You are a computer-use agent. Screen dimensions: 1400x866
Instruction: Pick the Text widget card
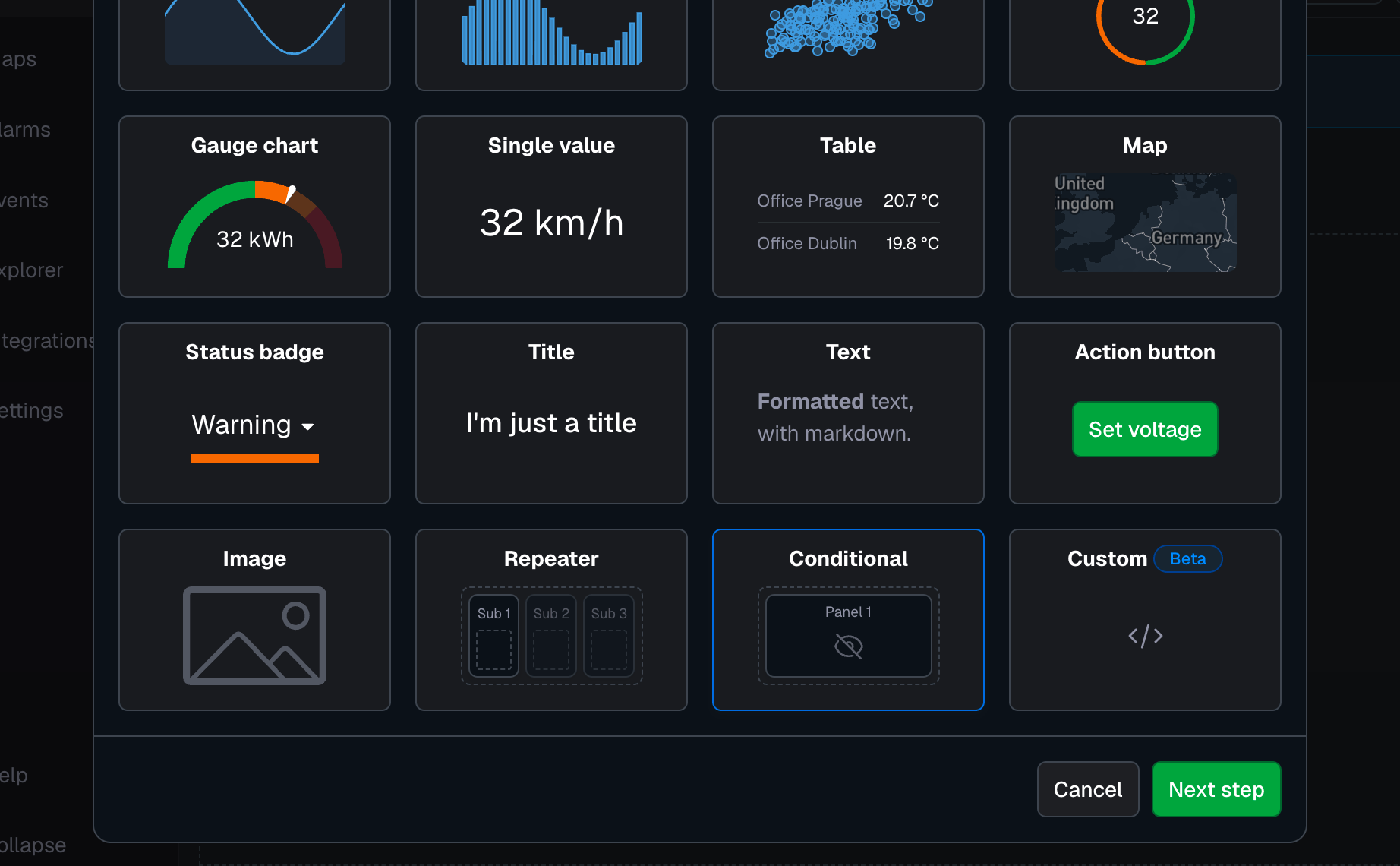click(848, 413)
